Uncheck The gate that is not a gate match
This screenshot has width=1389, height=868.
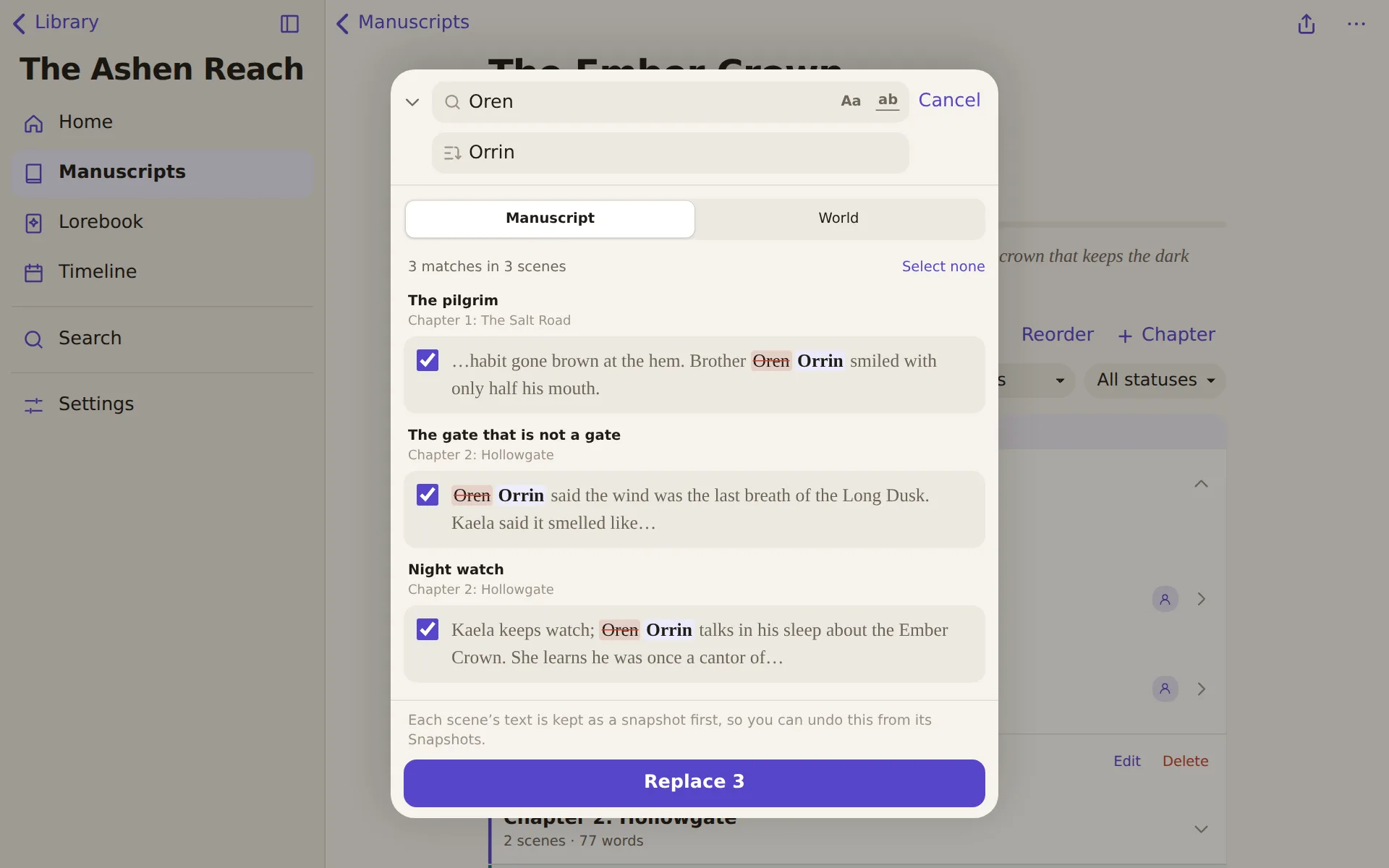[428, 495]
